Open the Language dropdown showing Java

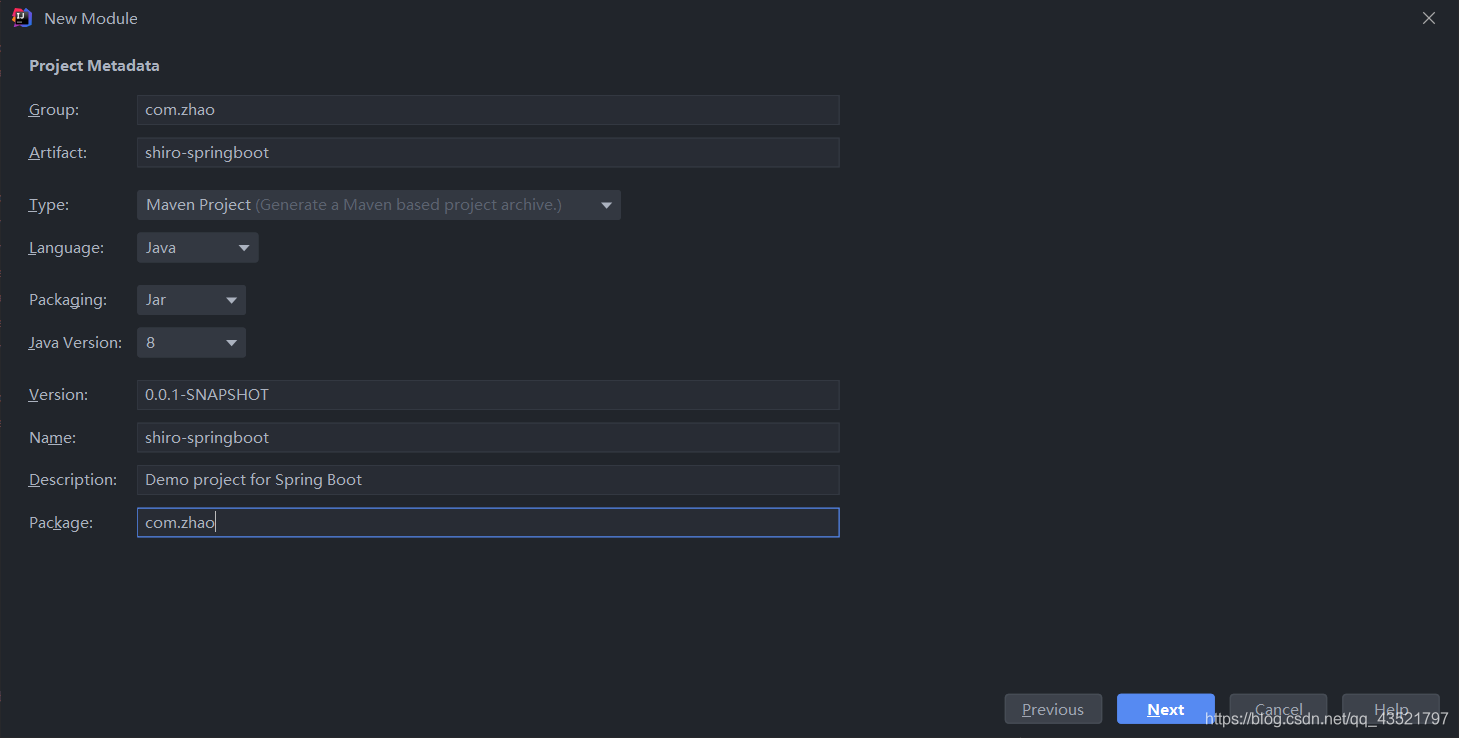coord(198,248)
